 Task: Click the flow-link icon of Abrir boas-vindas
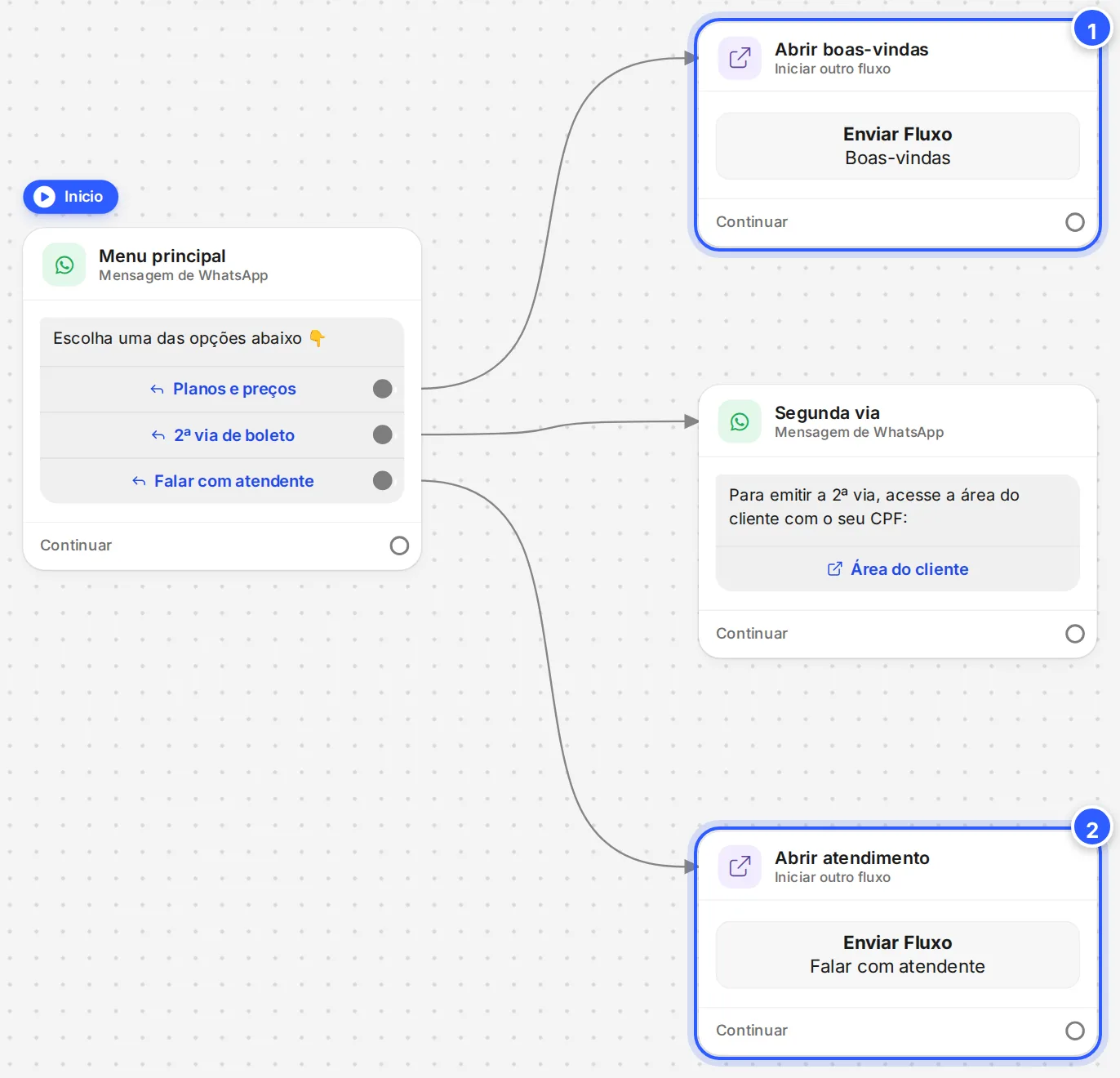click(740, 58)
